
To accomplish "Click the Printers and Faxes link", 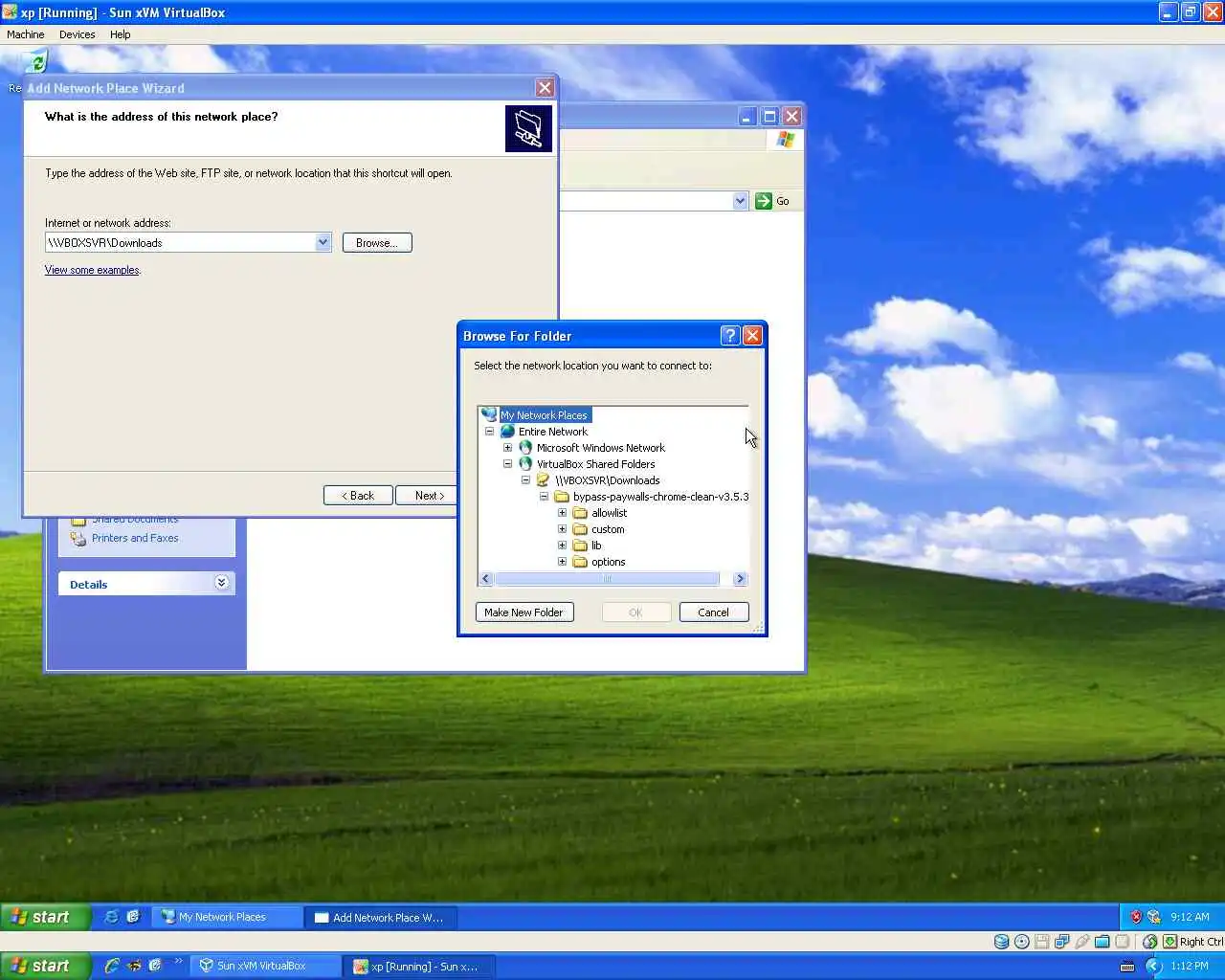I will point(135,538).
